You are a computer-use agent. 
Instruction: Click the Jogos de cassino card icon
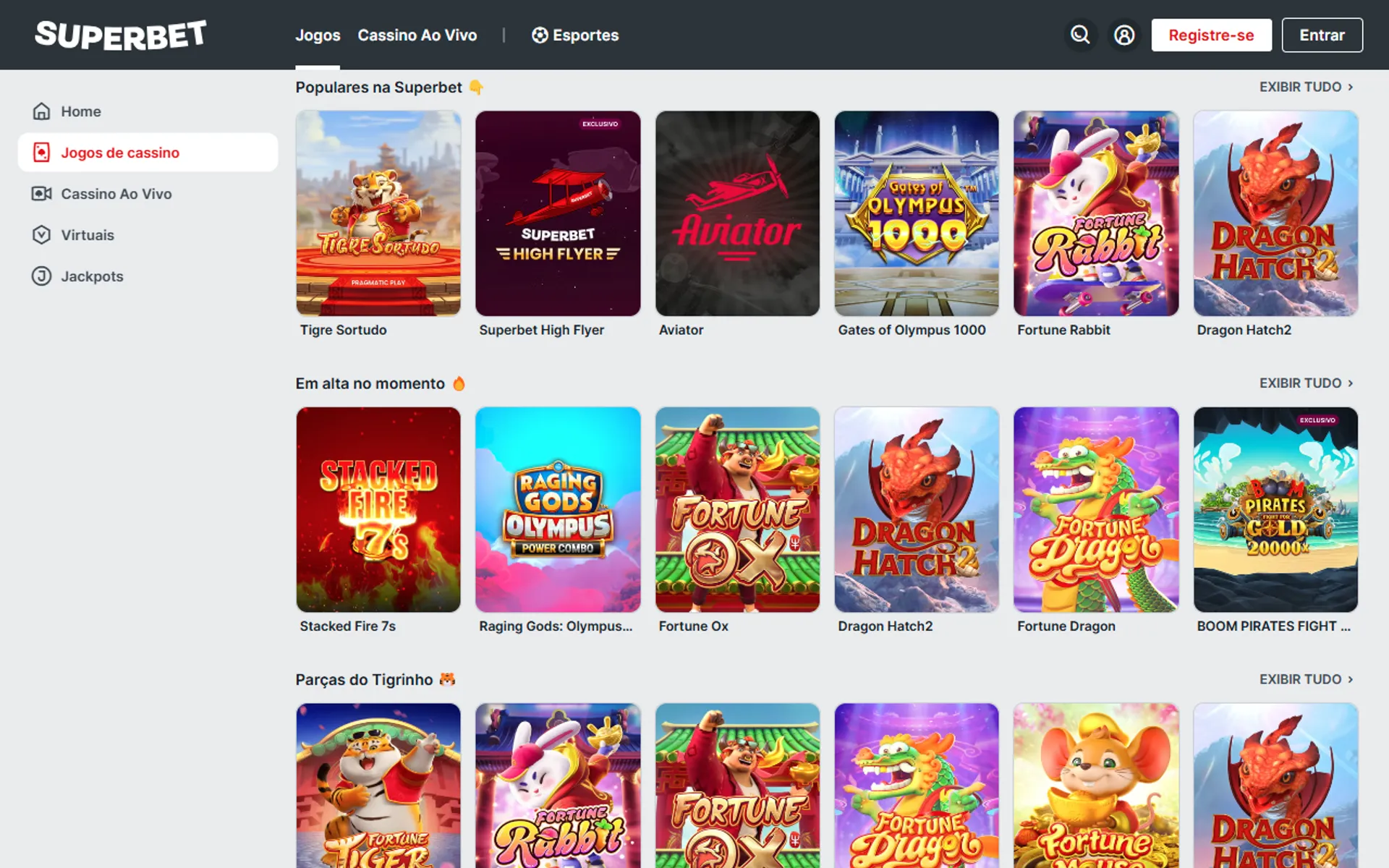coord(41,153)
